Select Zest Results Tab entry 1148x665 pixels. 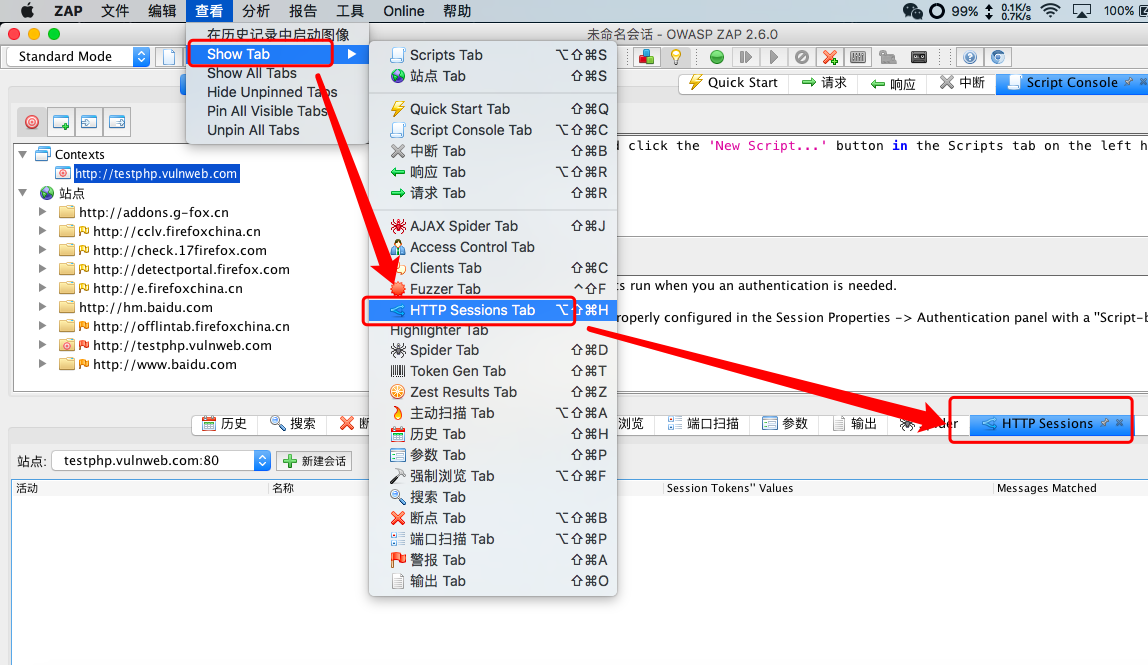(x=493, y=392)
